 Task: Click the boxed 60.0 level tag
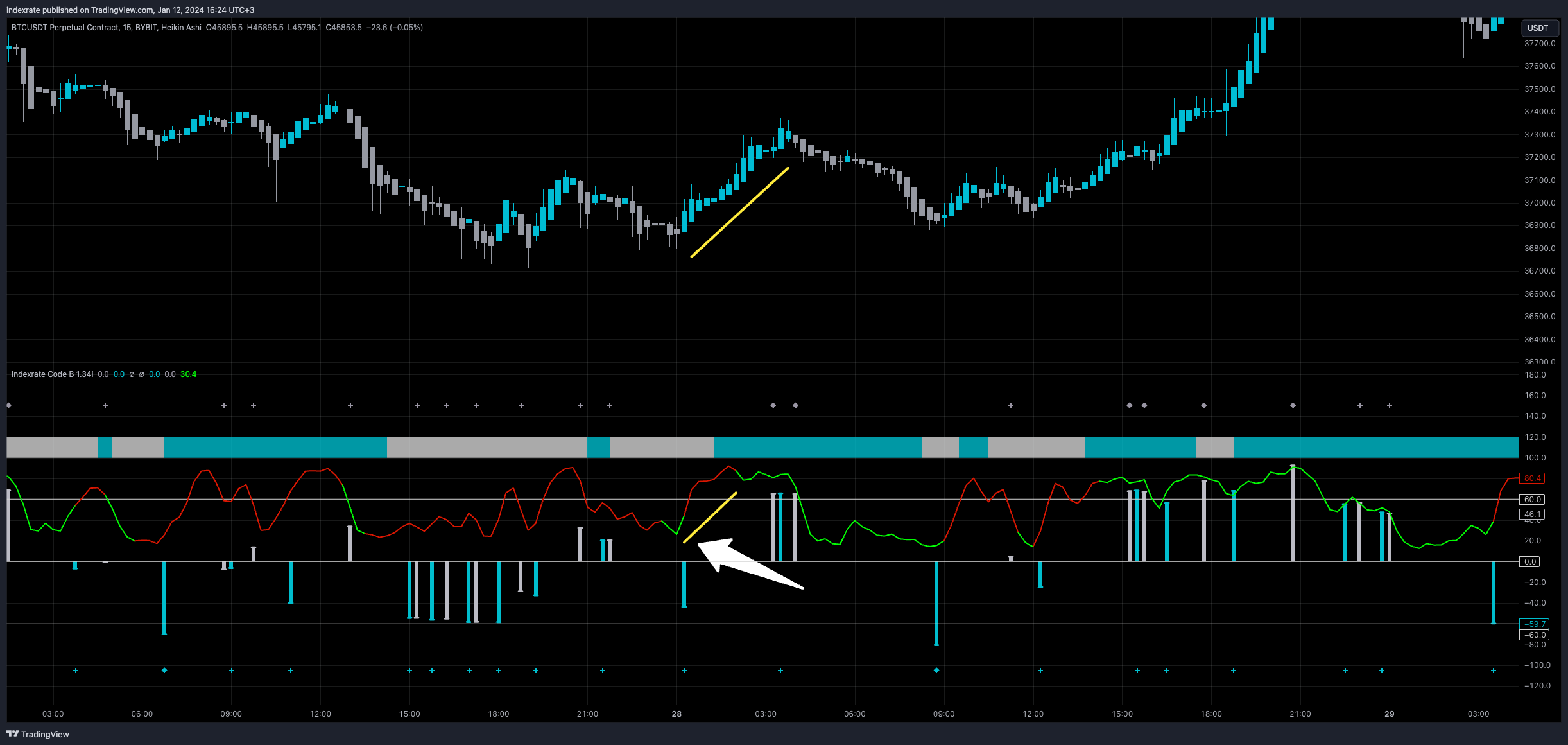coord(1533,500)
